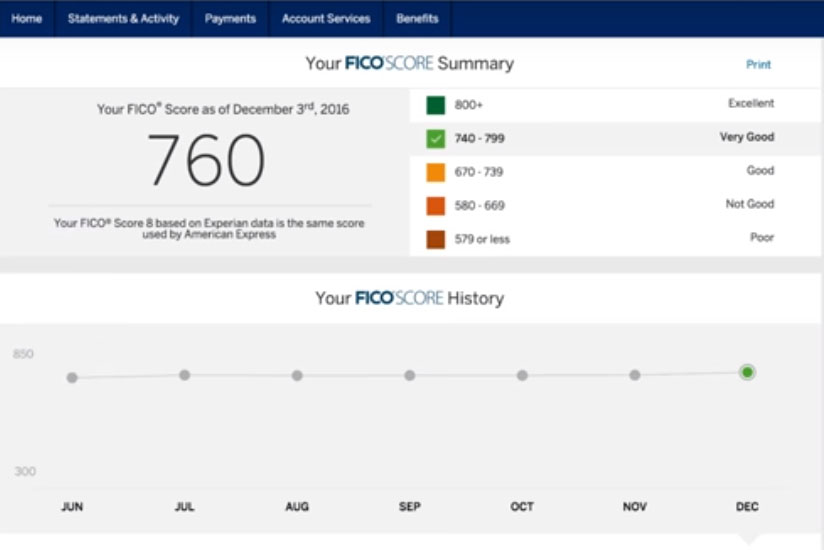Open Account Services menu
This screenshot has width=824, height=550.
(x=326, y=18)
